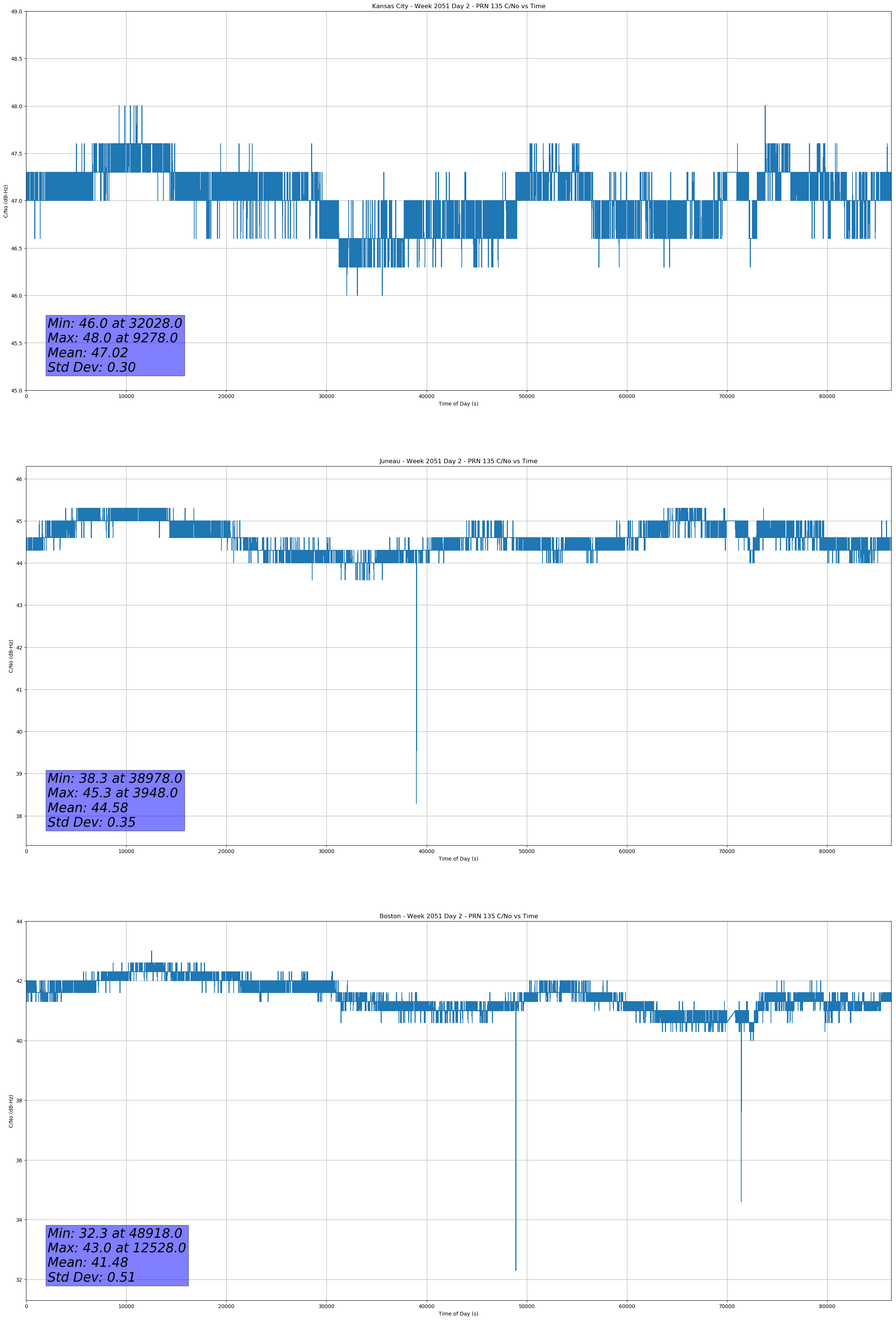
Task: Click the 38 tick on Juneau y-axis
Action: pyautogui.click(x=19, y=816)
